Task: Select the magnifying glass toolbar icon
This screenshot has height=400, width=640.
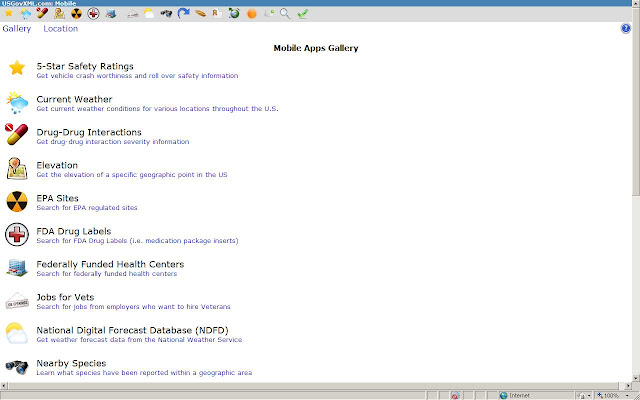Action: [x=285, y=14]
